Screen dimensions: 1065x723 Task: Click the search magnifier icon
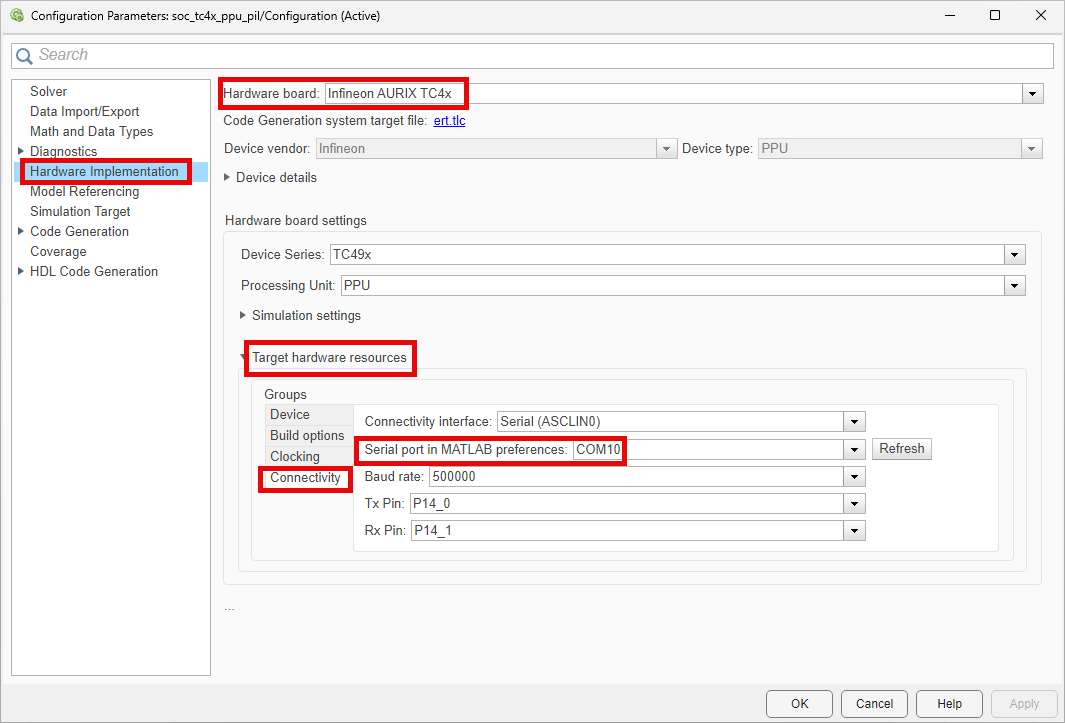point(24,55)
